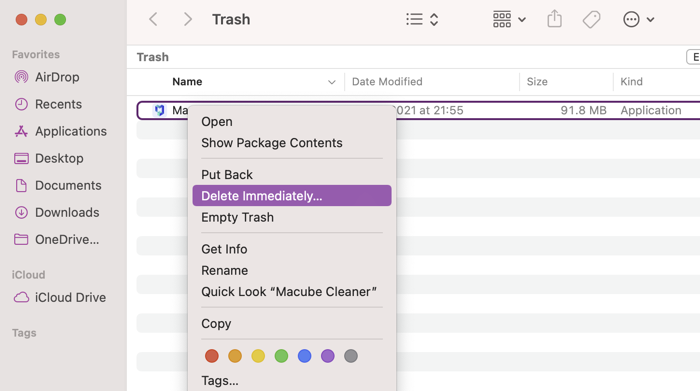
Task: Click the Downloads sidebar icon
Action: 21,212
